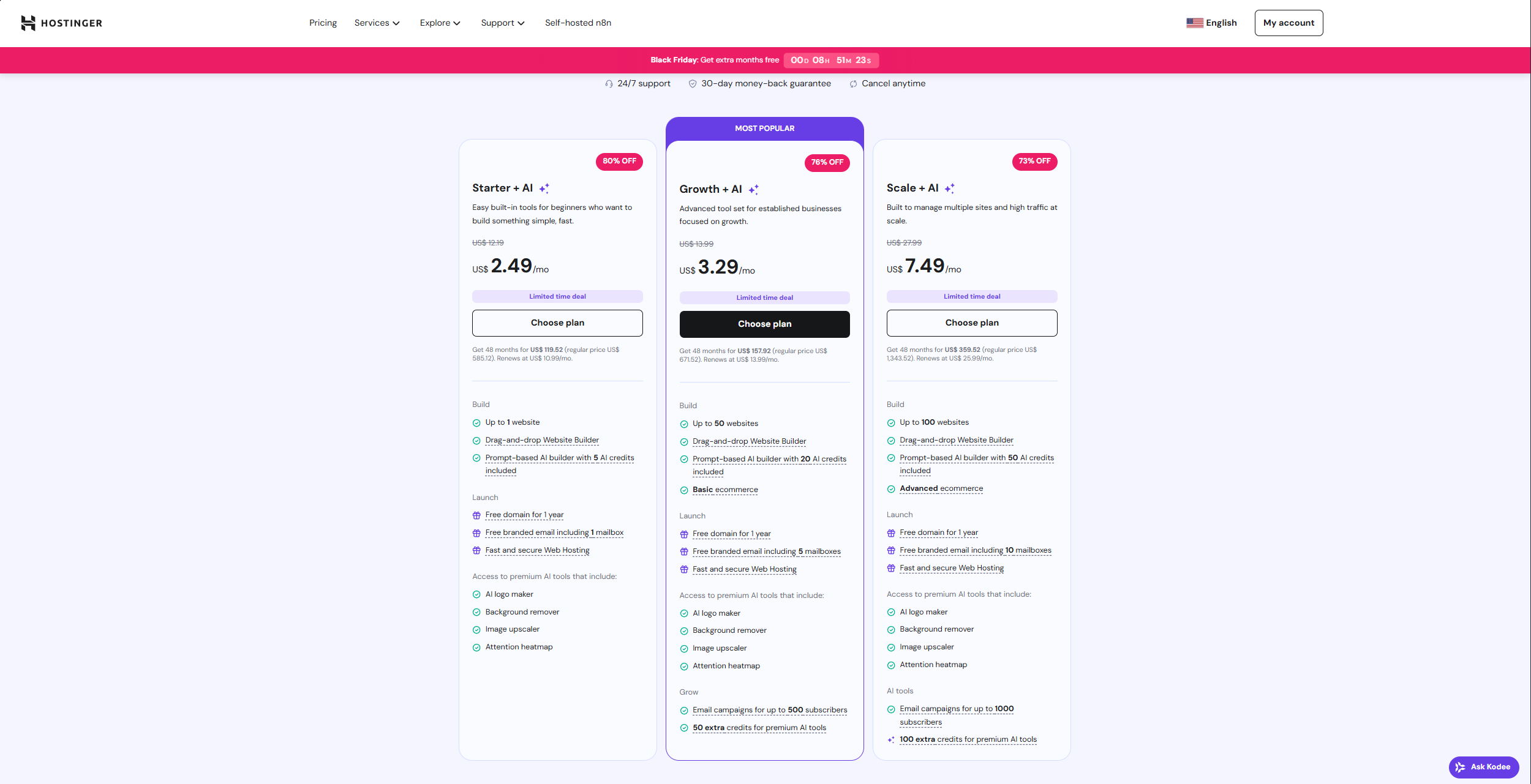Viewport: 1531px width, 784px height.
Task: Click the sparkle icon next to Growth + AI
Action: point(754,189)
